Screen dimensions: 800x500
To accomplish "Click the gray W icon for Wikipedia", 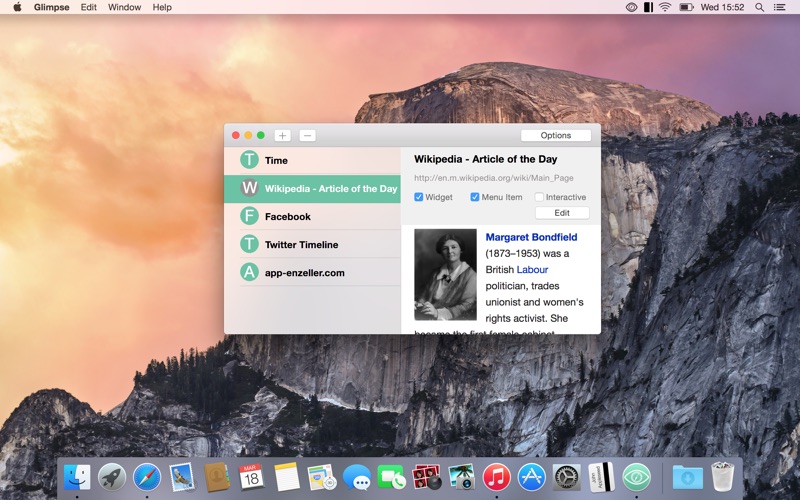I will (x=249, y=188).
